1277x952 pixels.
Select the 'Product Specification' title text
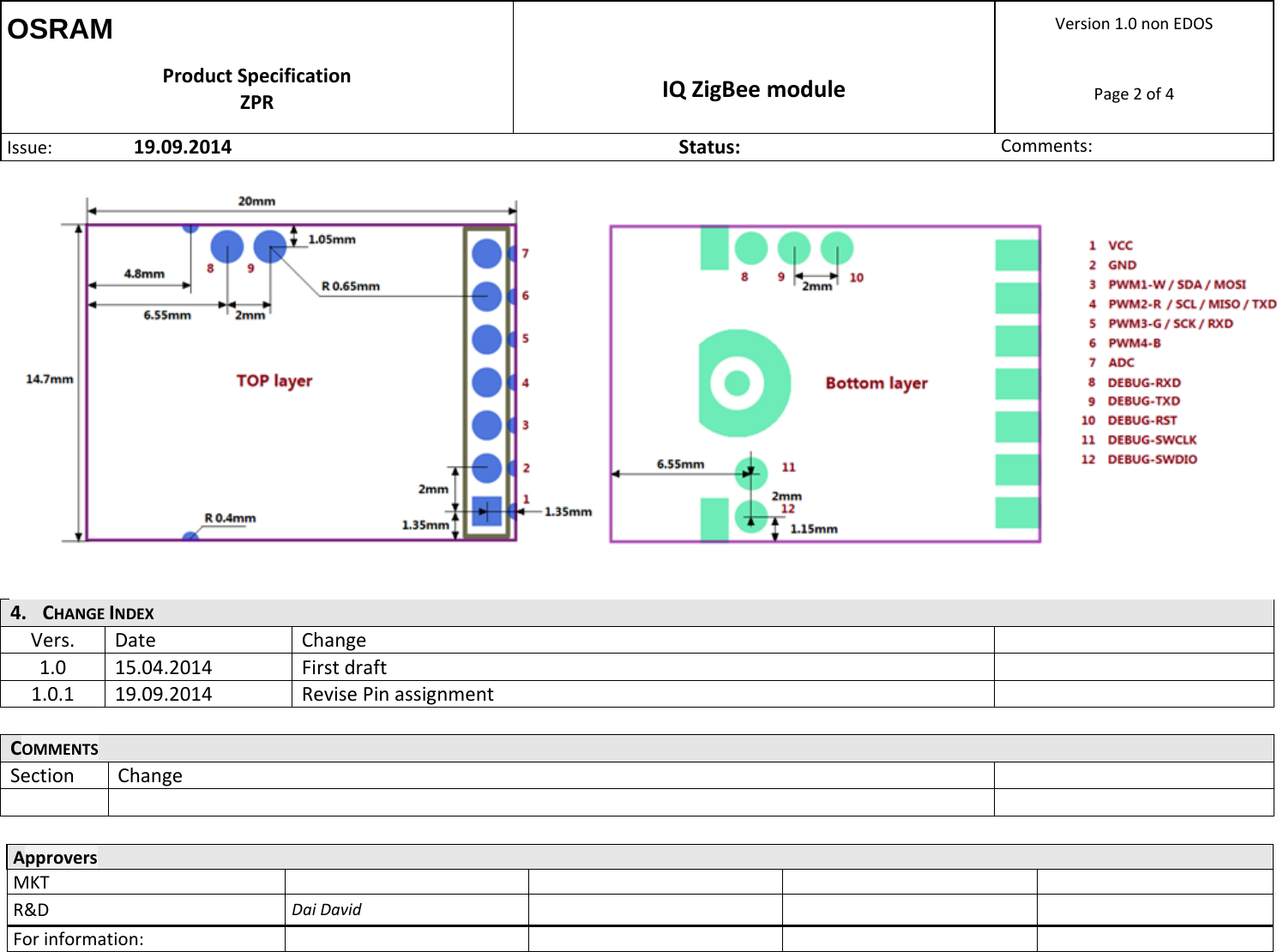click(256, 75)
